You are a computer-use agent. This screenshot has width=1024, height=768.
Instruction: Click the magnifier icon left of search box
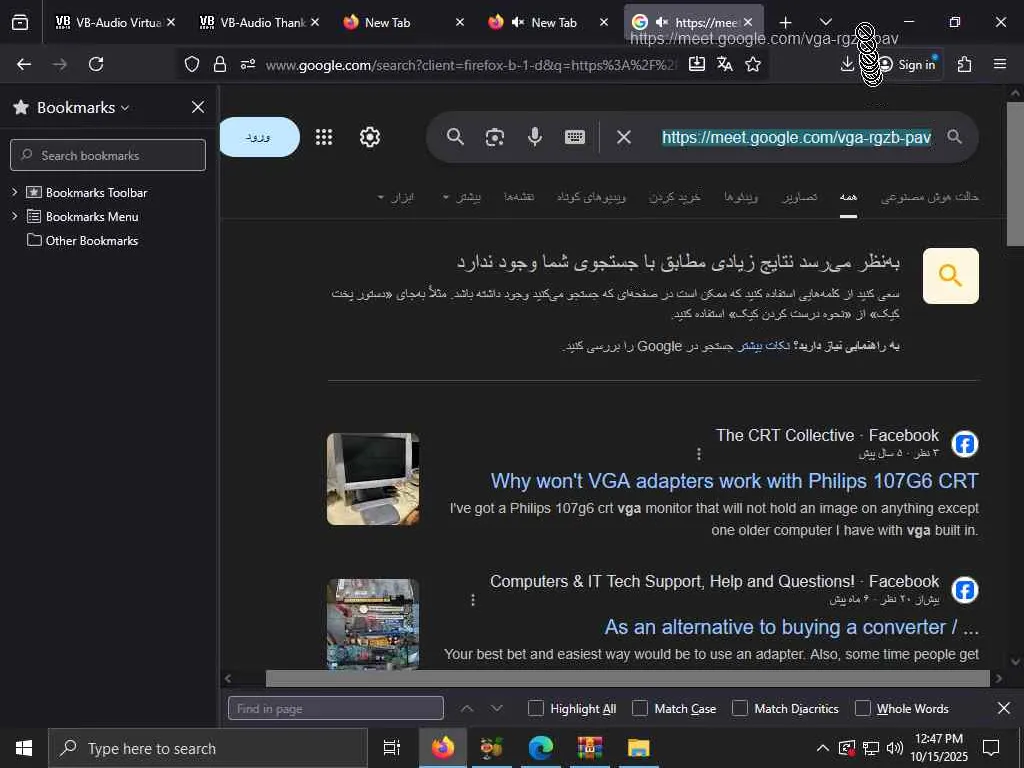click(455, 137)
